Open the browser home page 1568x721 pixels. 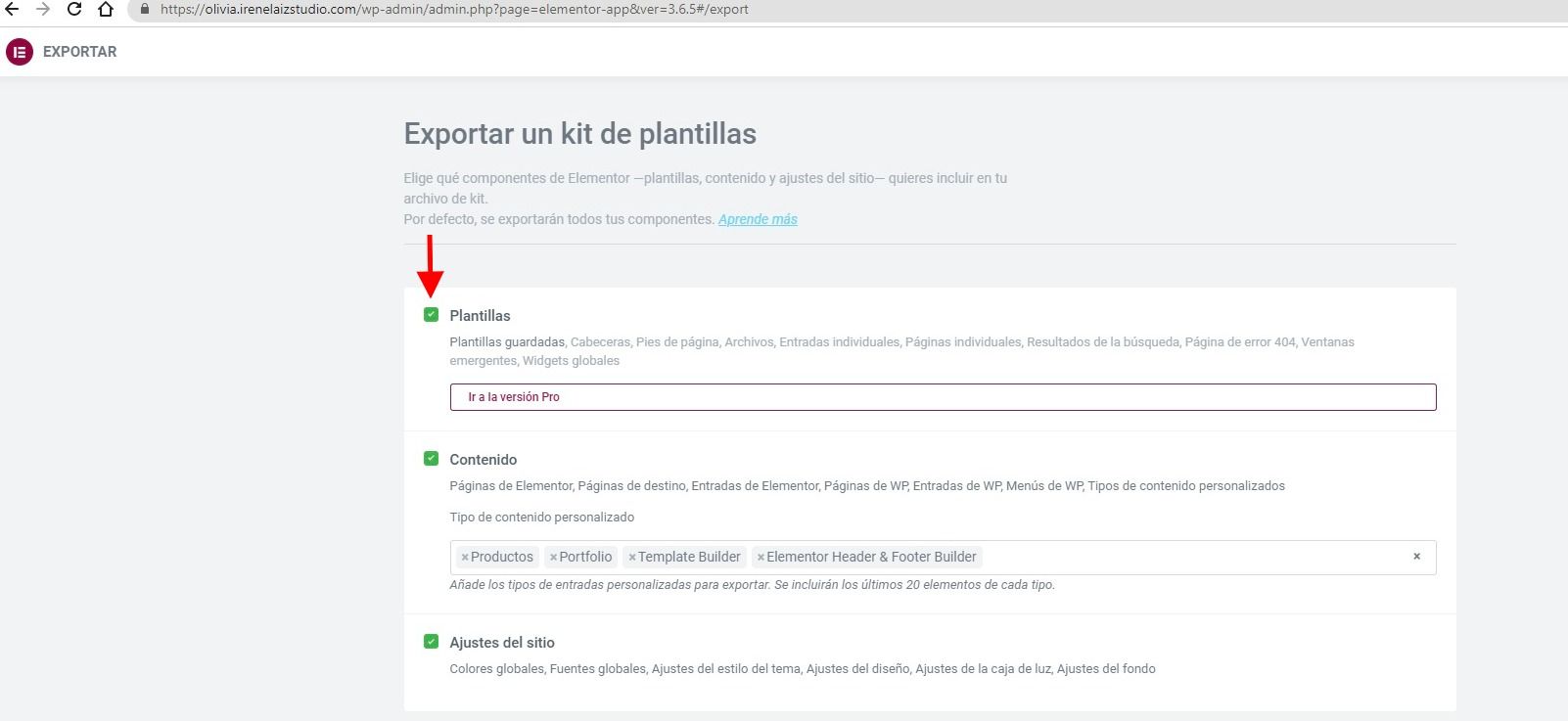point(106,10)
